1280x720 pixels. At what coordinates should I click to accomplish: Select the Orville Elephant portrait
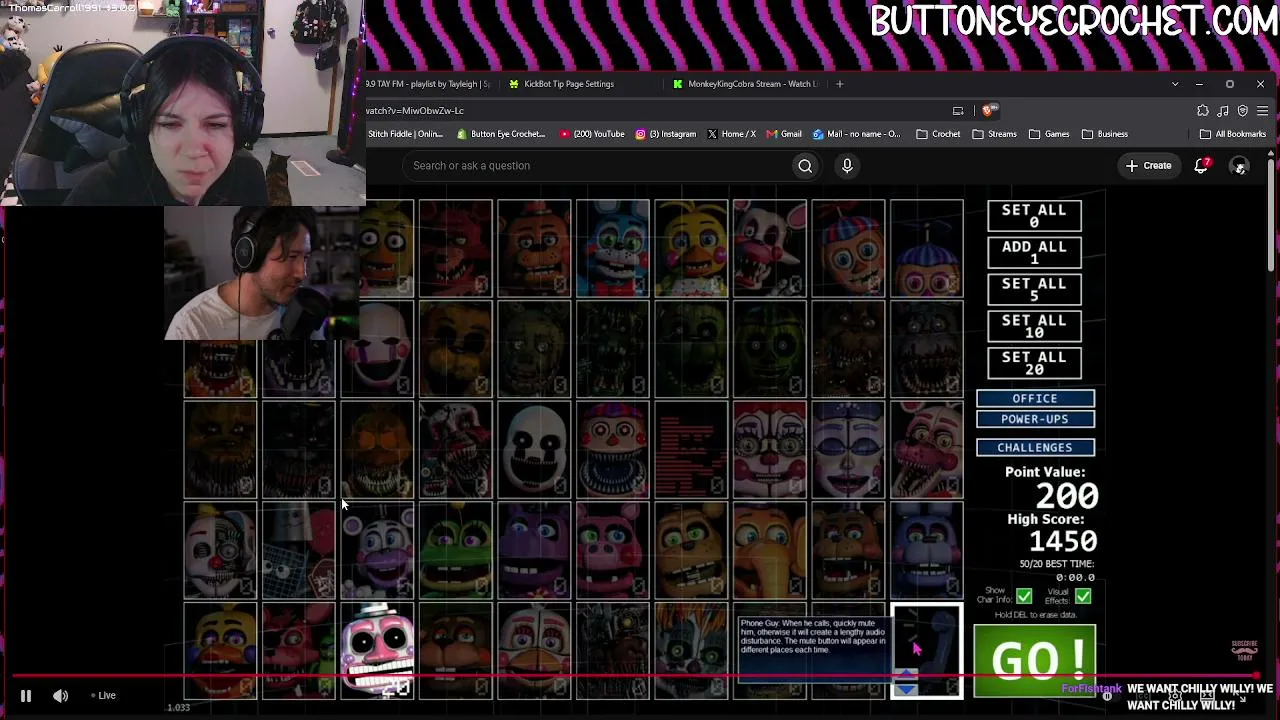tap(770, 550)
